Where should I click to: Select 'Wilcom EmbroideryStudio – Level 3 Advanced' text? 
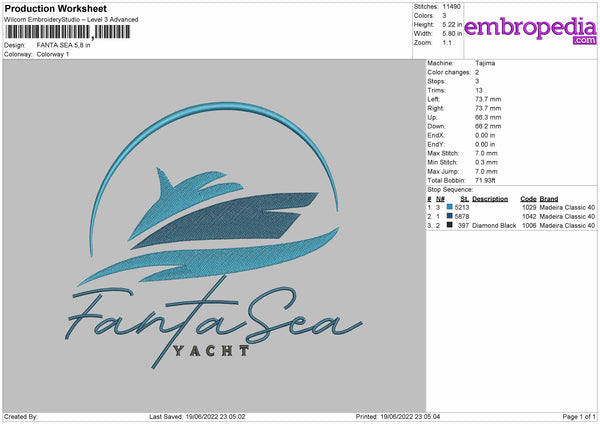pos(71,20)
